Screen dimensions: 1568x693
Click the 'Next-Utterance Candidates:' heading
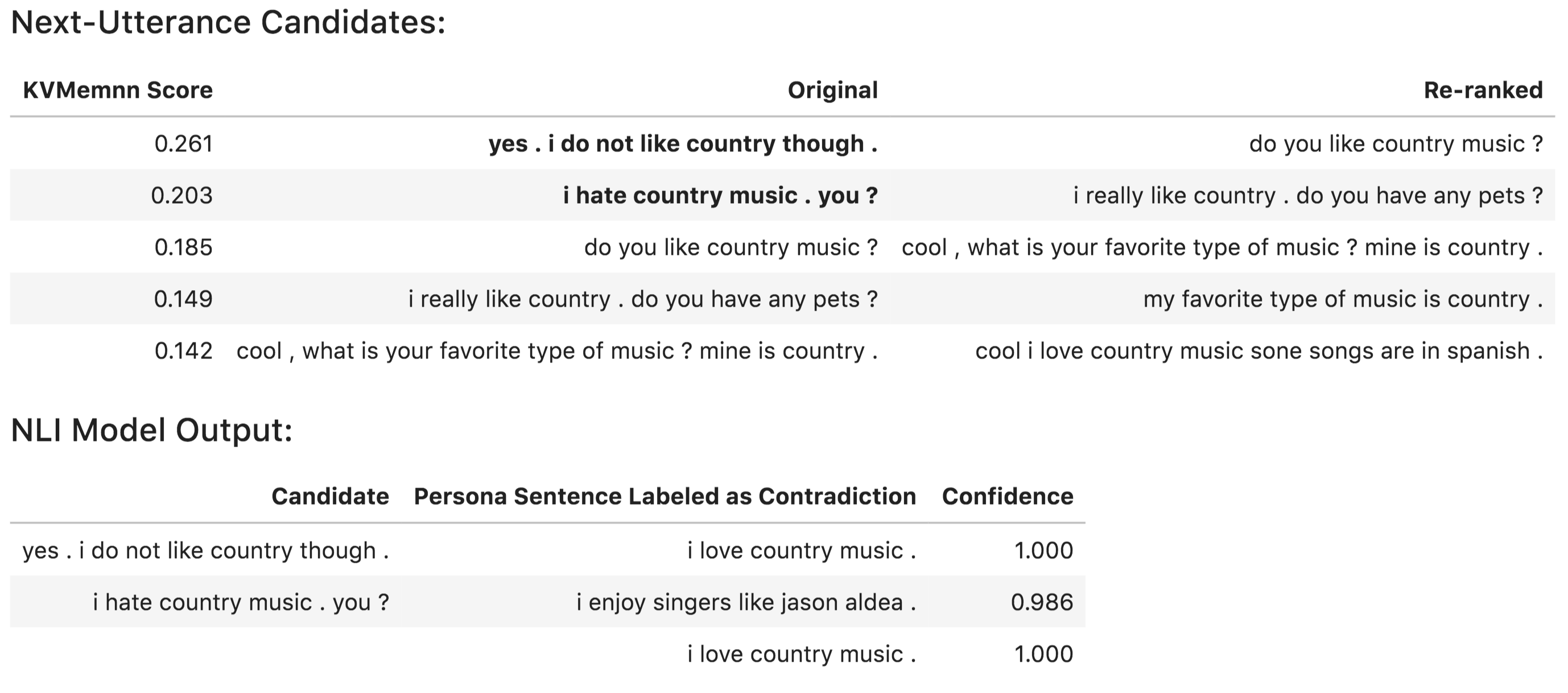[x=228, y=23]
